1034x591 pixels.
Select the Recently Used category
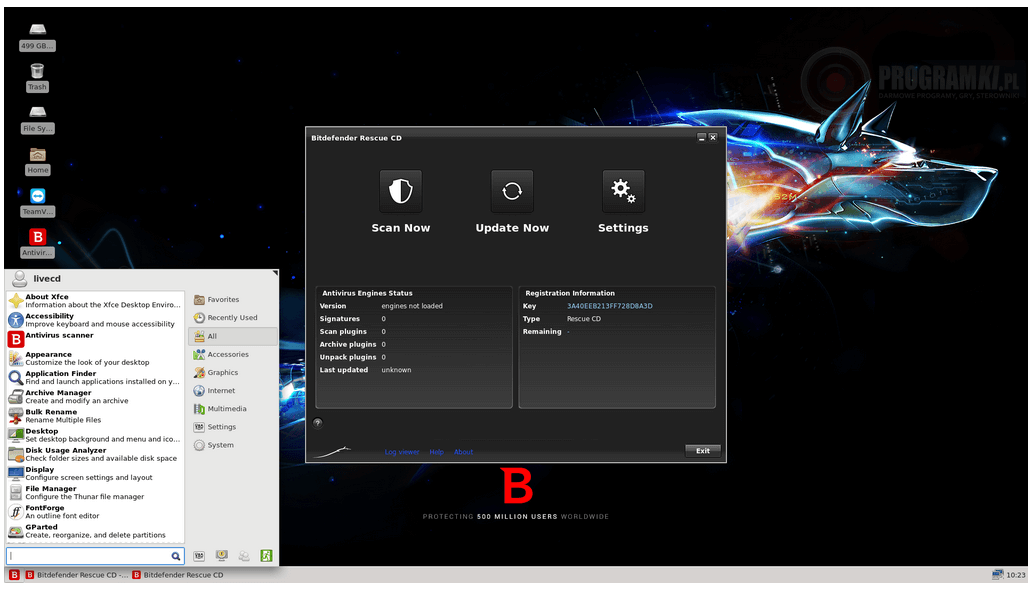click(233, 318)
